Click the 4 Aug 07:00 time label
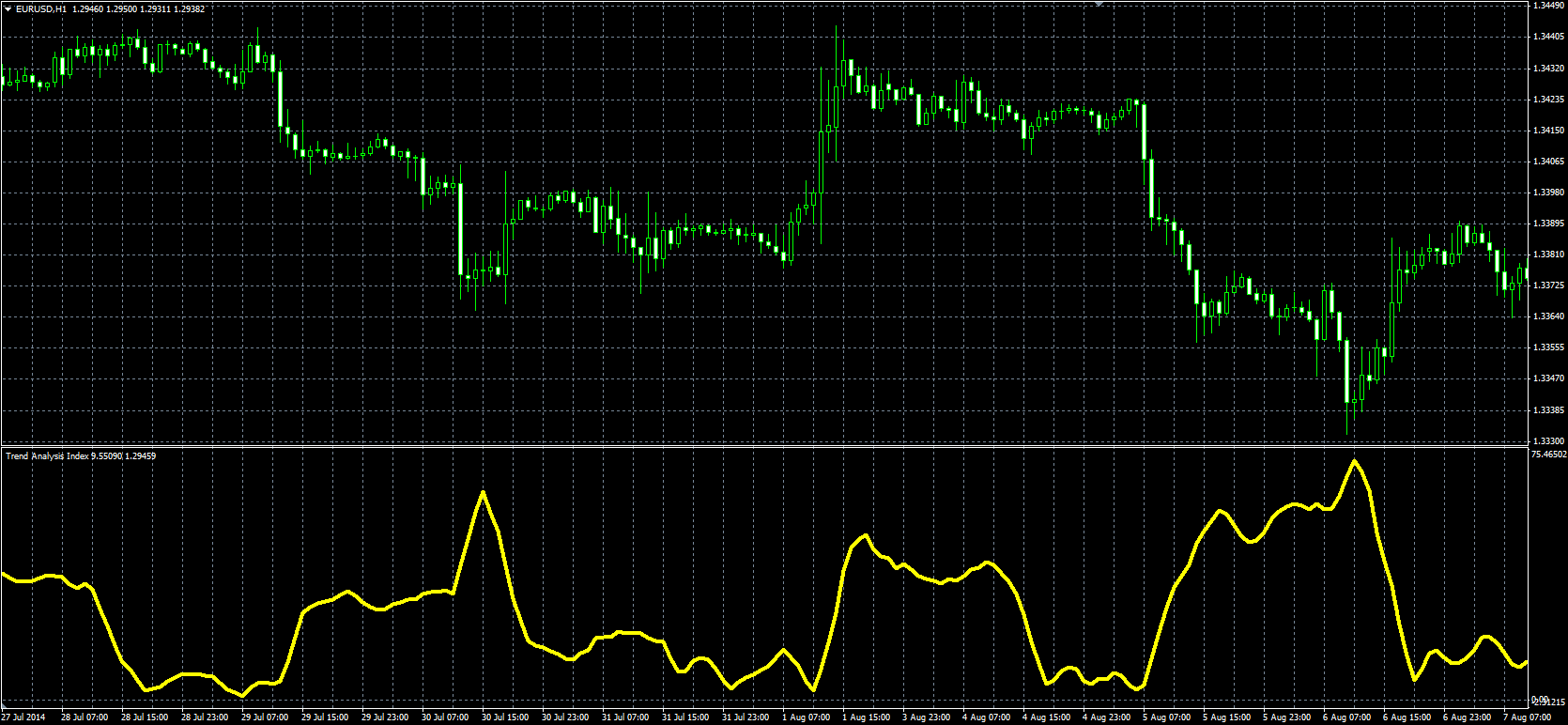The image size is (1568, 725). [986, 717]
